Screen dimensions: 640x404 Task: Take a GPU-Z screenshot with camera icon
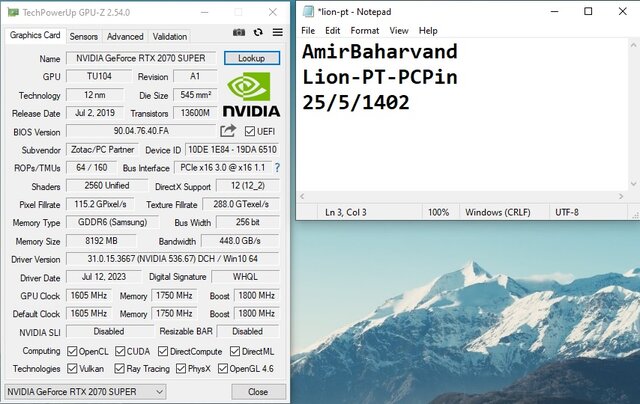click(239, 32)
